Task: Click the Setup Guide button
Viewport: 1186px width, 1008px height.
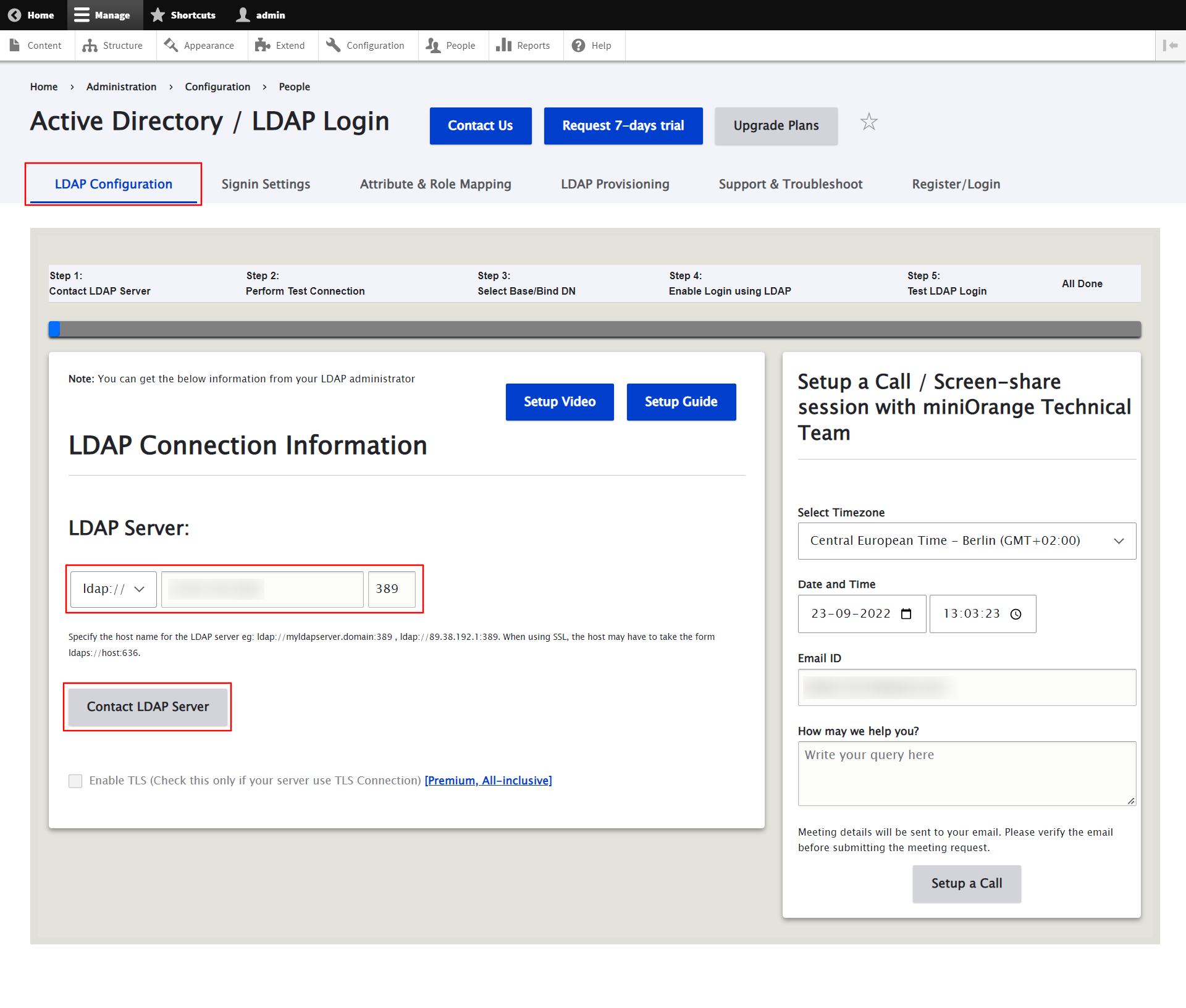Action: tap(682, 402)
